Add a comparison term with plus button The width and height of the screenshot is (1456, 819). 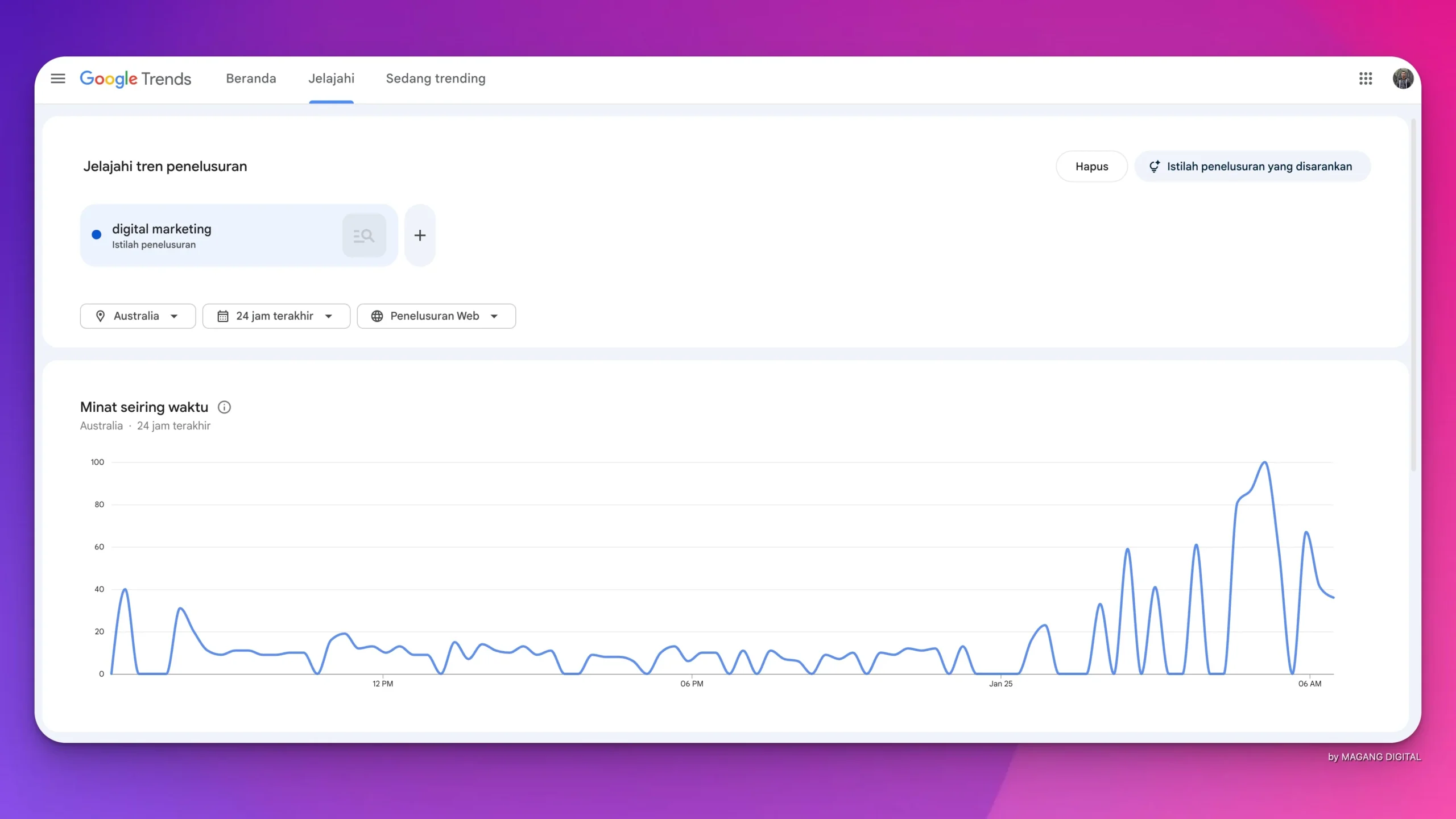[x=420, y=235]
